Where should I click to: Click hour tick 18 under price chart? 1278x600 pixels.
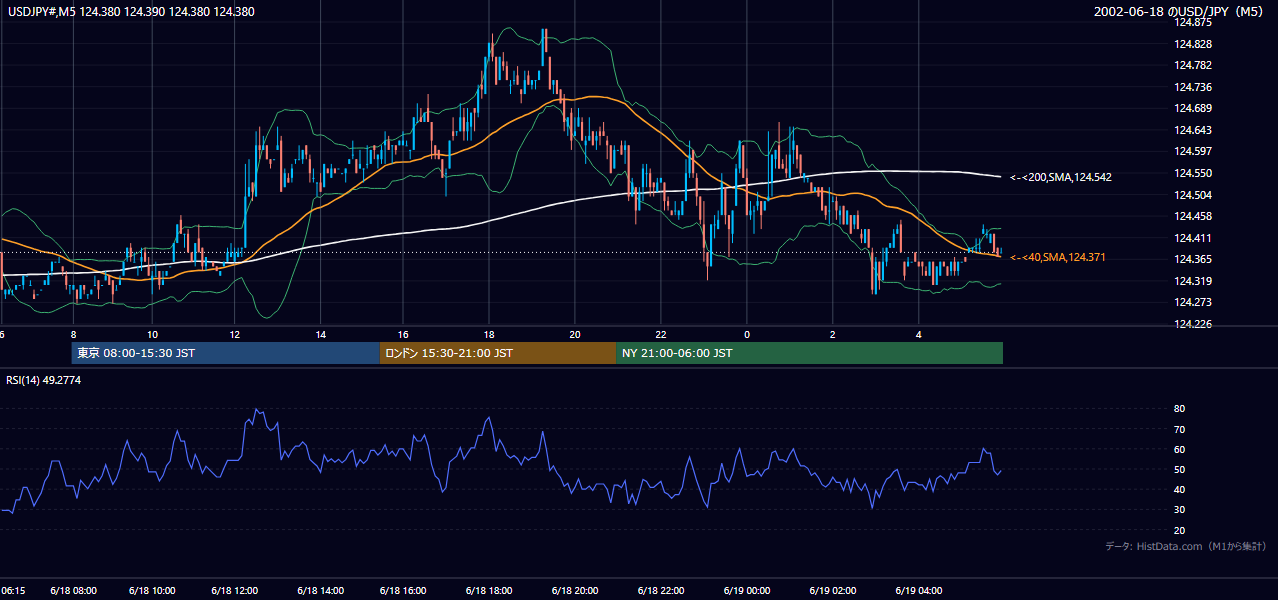click(x=488, y=334)
